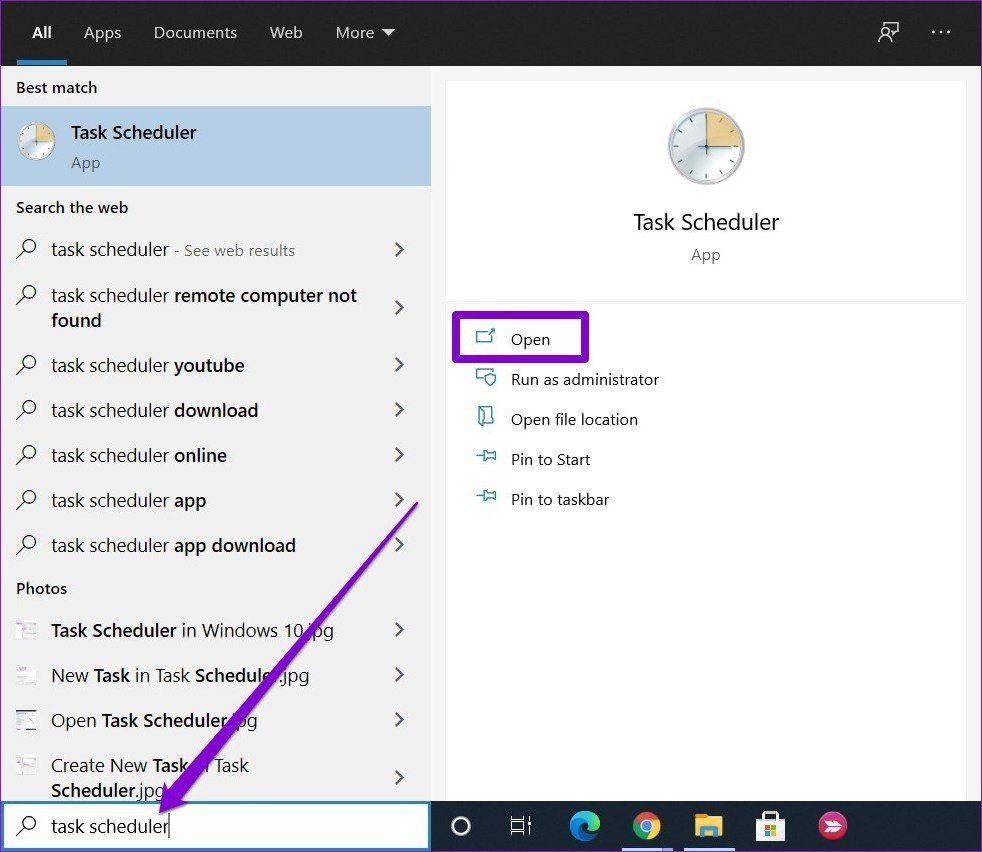This screenshot has width=982, height=852.
Task: Click search icon beside 'task scheduler online'
Action: coord(26,454)
